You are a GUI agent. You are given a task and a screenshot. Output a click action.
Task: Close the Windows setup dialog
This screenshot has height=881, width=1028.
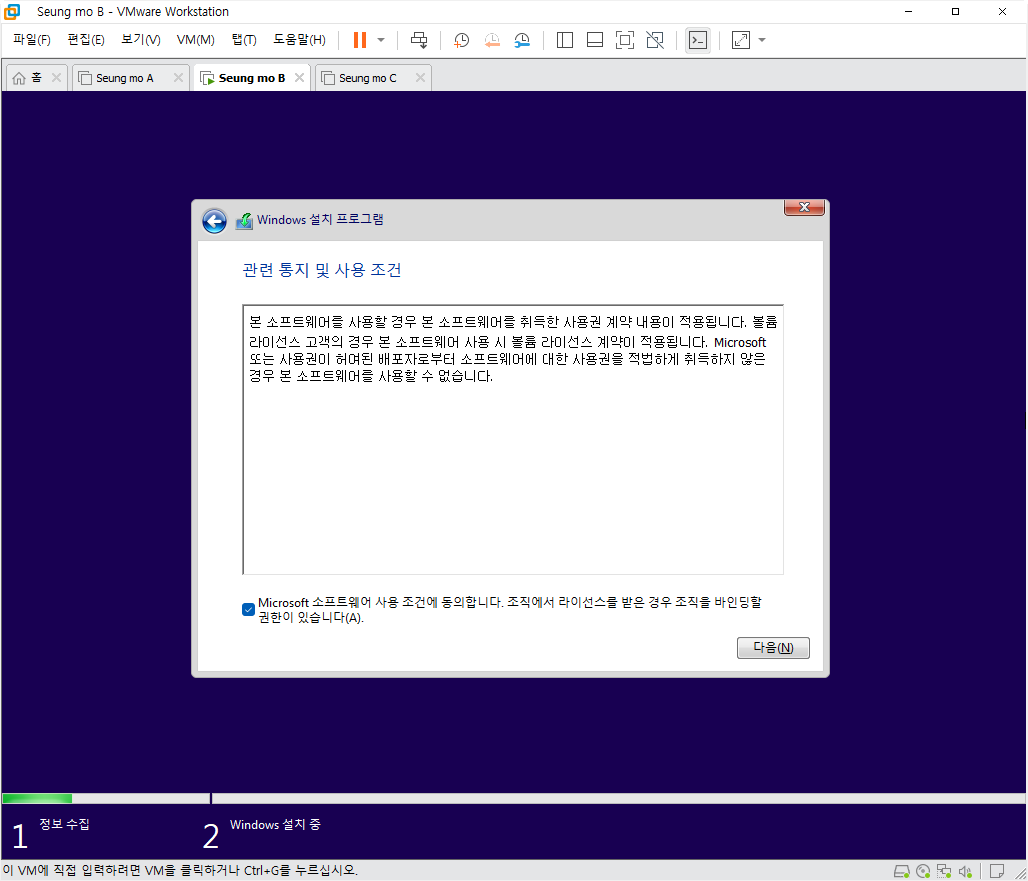pyautogui.click(x=804, y=207)
